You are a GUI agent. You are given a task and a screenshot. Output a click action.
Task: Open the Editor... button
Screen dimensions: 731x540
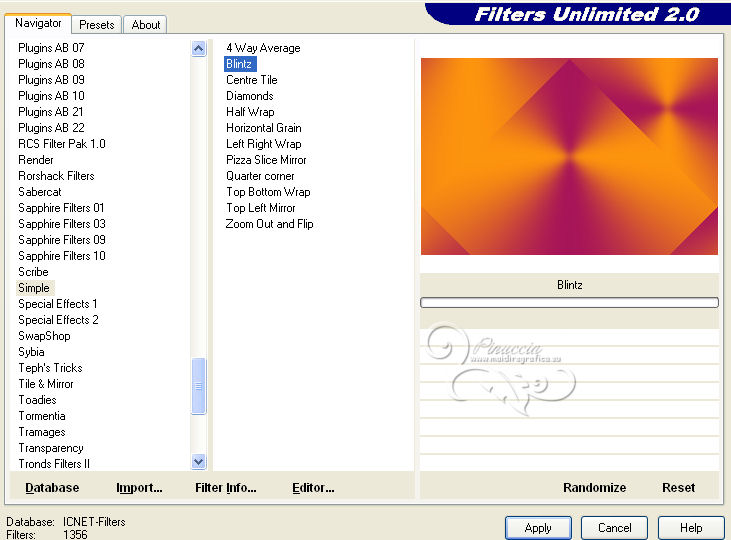(313, 488)
